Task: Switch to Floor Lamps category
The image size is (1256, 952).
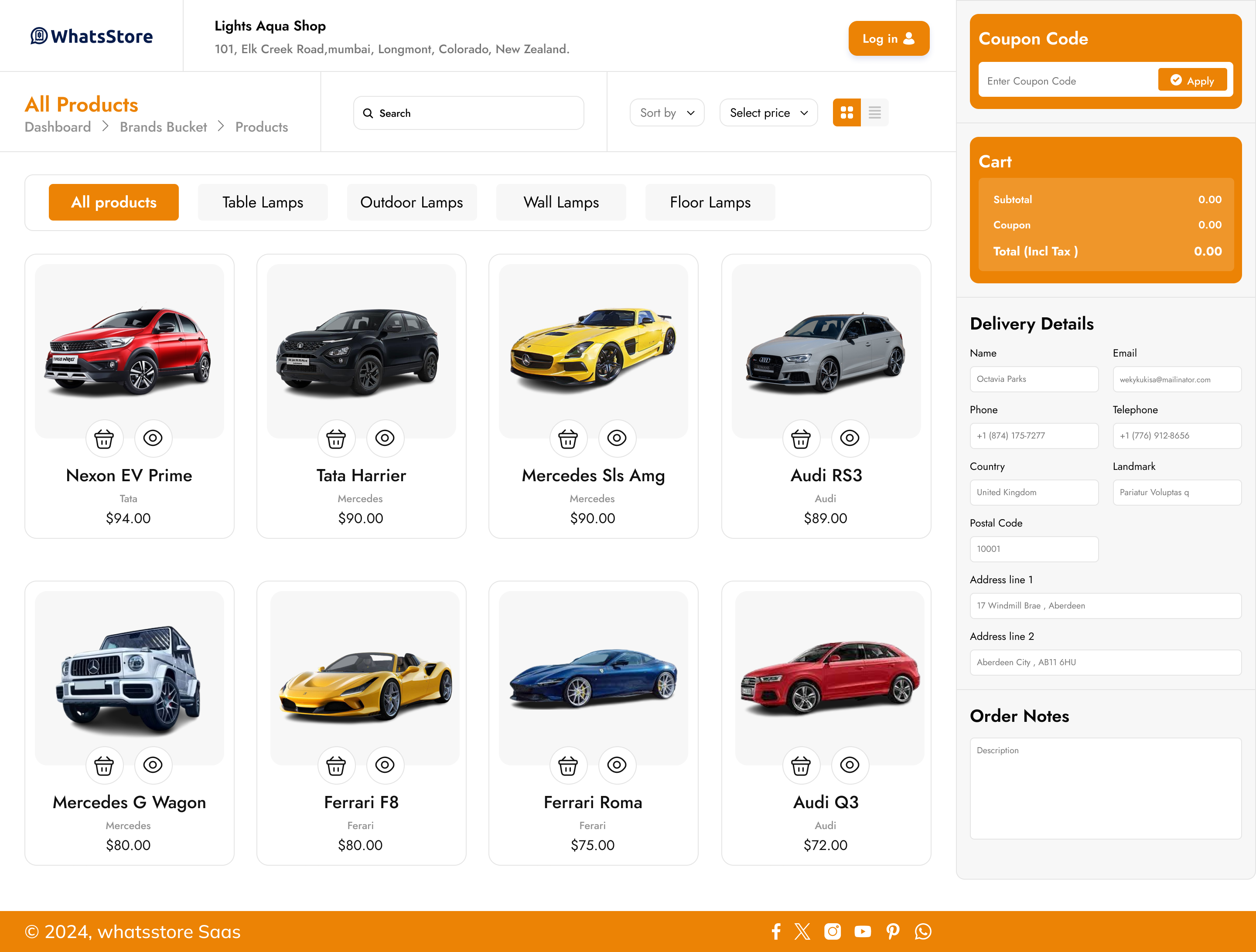Action: click(710, 202)
